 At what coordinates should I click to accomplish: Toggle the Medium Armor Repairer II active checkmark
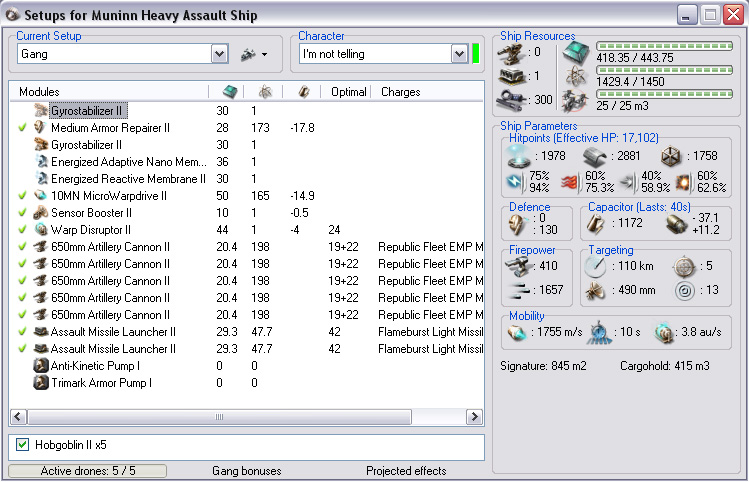[22, 128]
